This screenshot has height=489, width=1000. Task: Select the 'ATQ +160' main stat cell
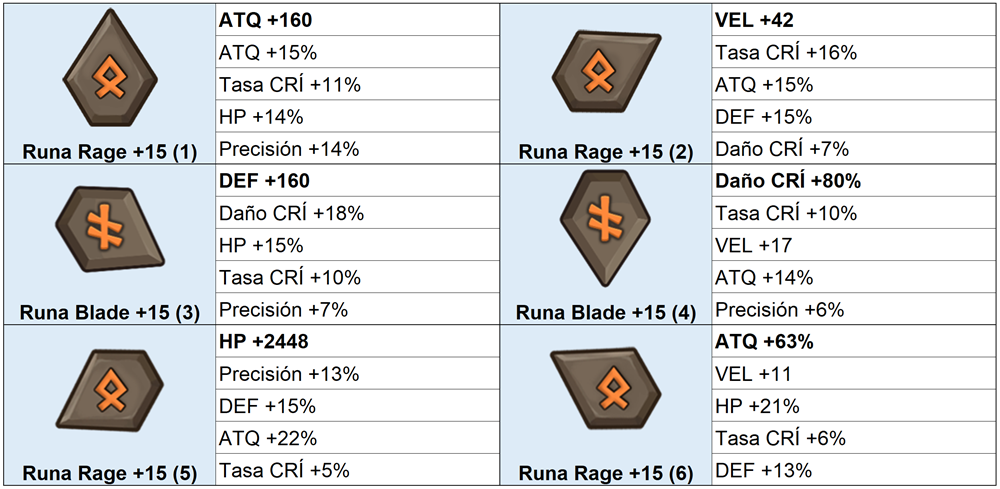(x=357, y=20)
